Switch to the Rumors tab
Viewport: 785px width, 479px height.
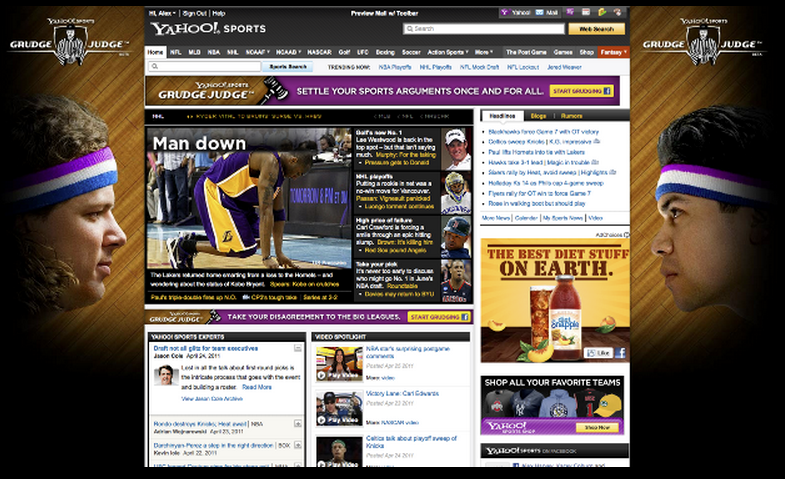(571, 116)
